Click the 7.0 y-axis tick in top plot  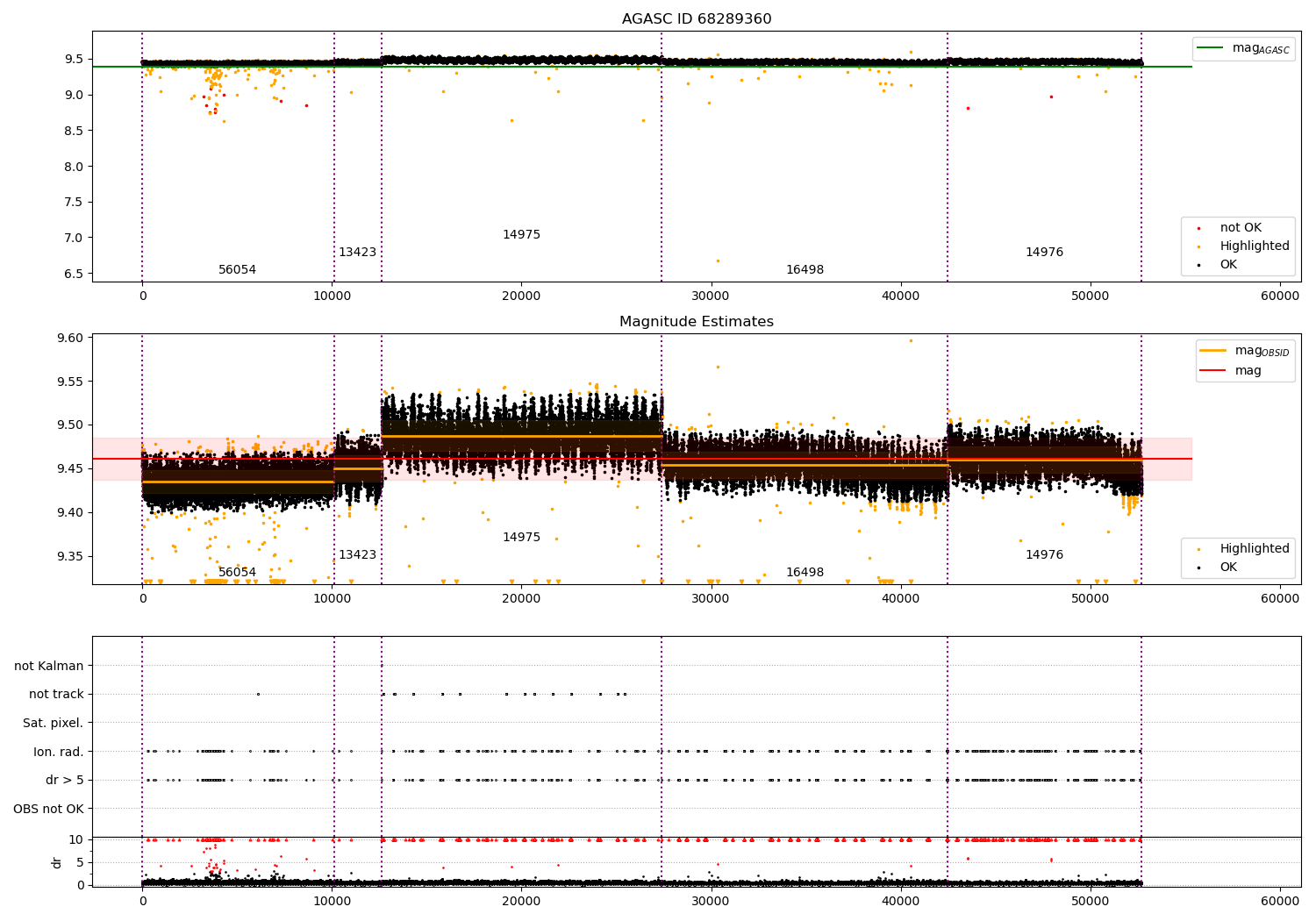pyautogui.click(x=74, y=238)
